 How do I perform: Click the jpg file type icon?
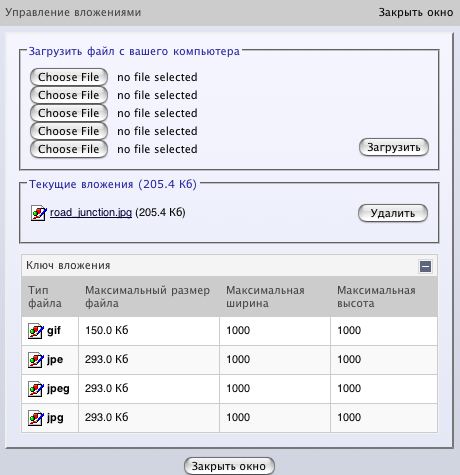(x=35, y=418)
